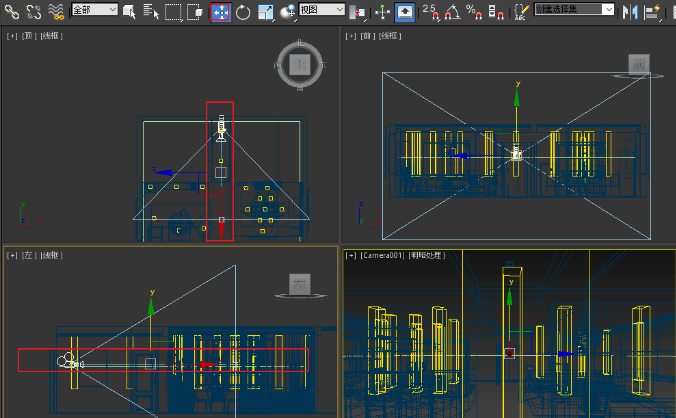
Task: Toggle the Angle Snap button
Action: pyautogui.click(x=452, y=12)
